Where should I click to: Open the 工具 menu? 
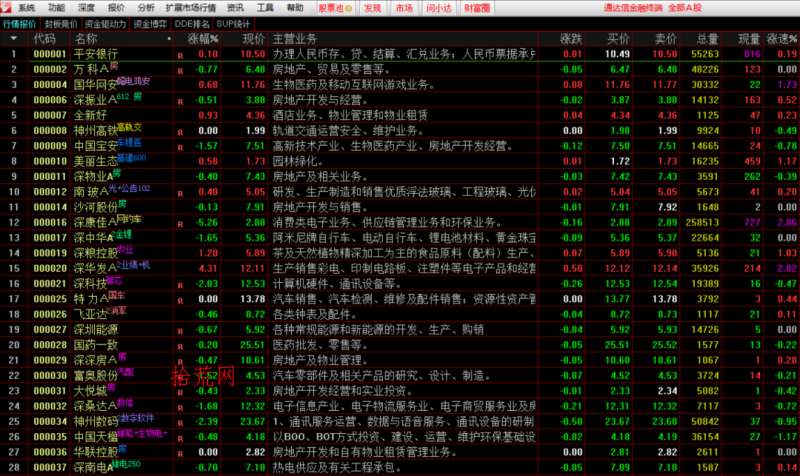[265, 8]
